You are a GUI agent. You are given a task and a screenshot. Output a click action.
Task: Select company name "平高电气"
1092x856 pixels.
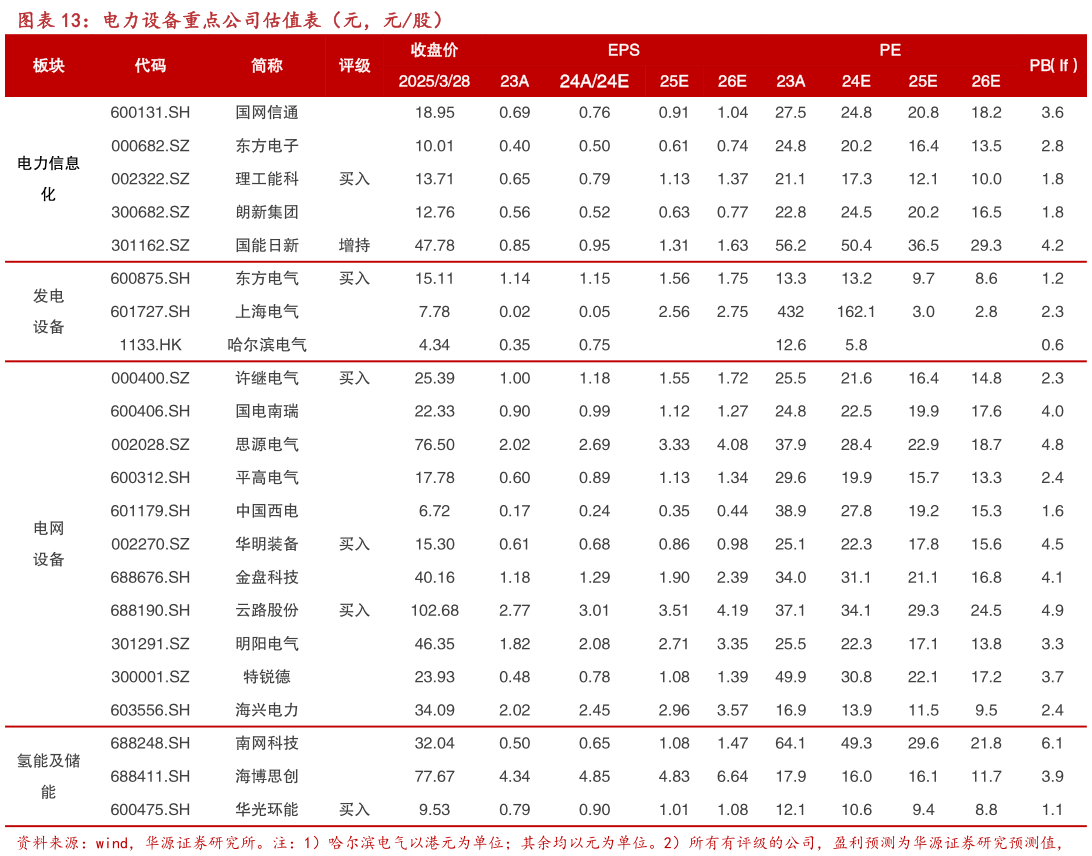pos(267,478)
